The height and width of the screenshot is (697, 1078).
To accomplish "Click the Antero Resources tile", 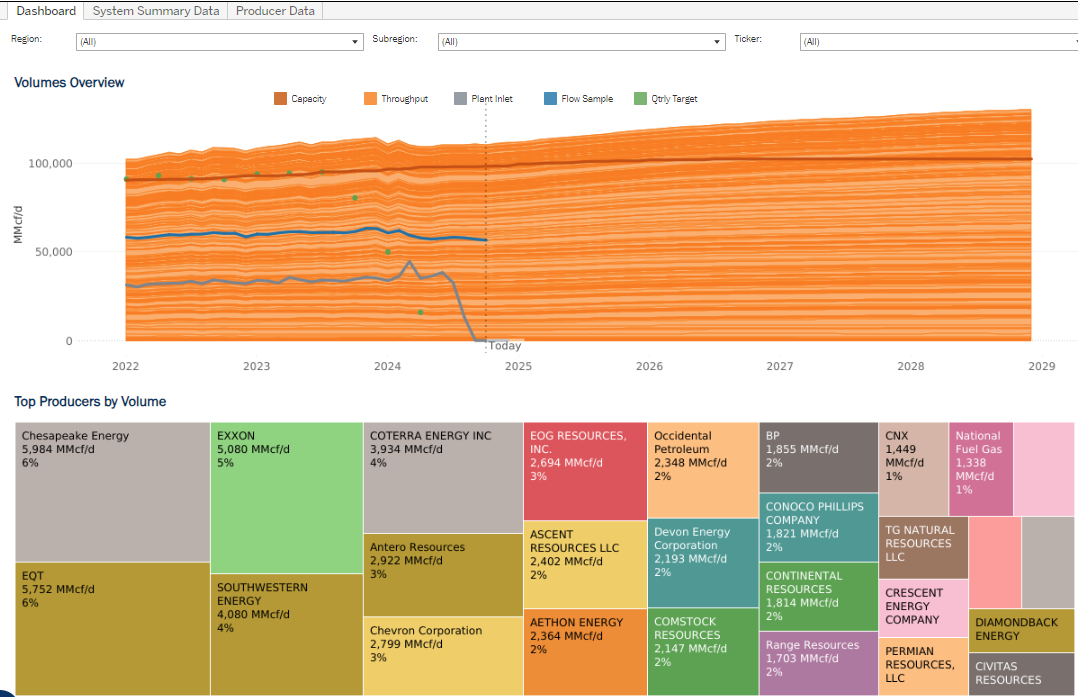I will [x=443, y=575].
